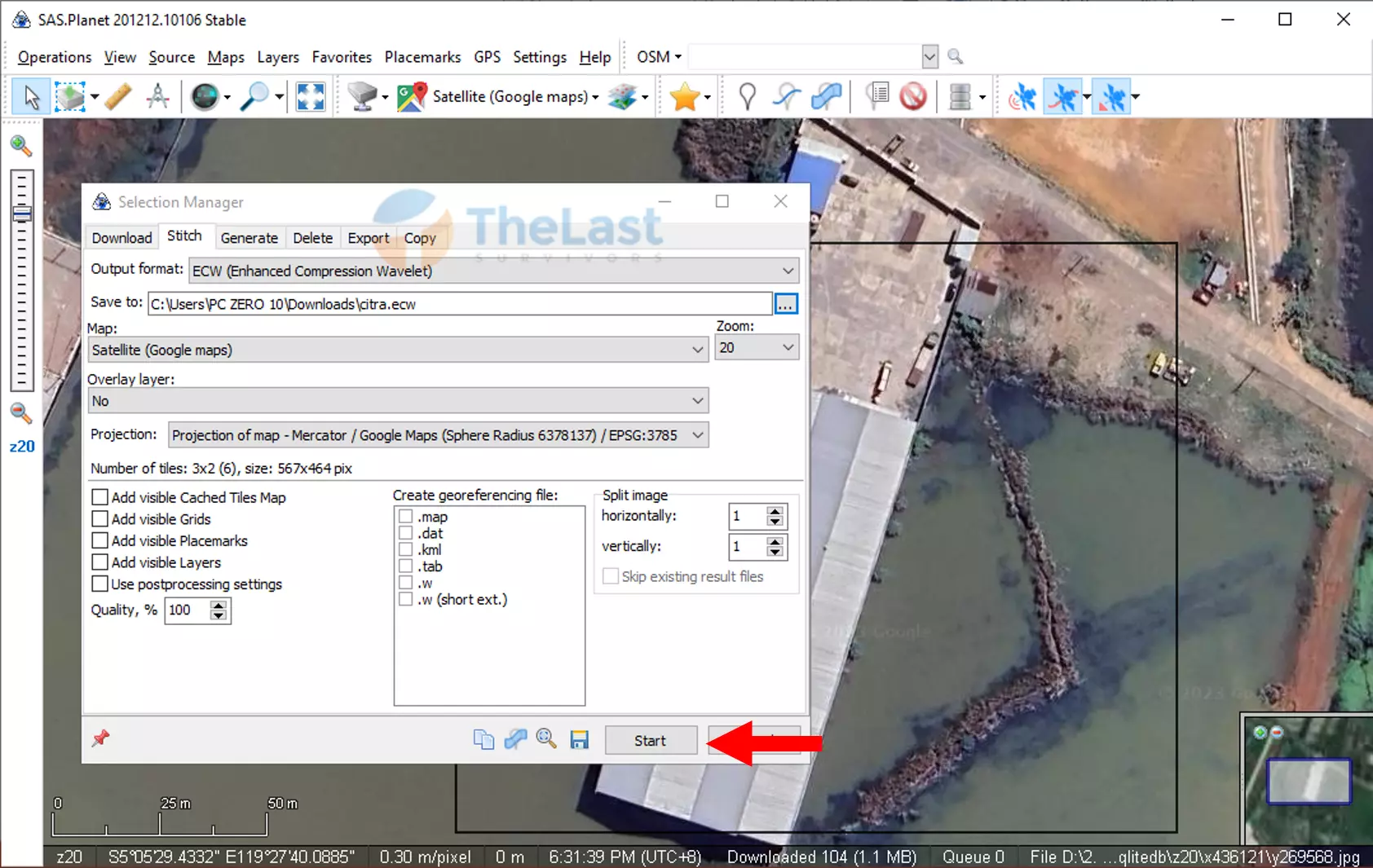Add a new polygon shape

[x=826, y=97]
